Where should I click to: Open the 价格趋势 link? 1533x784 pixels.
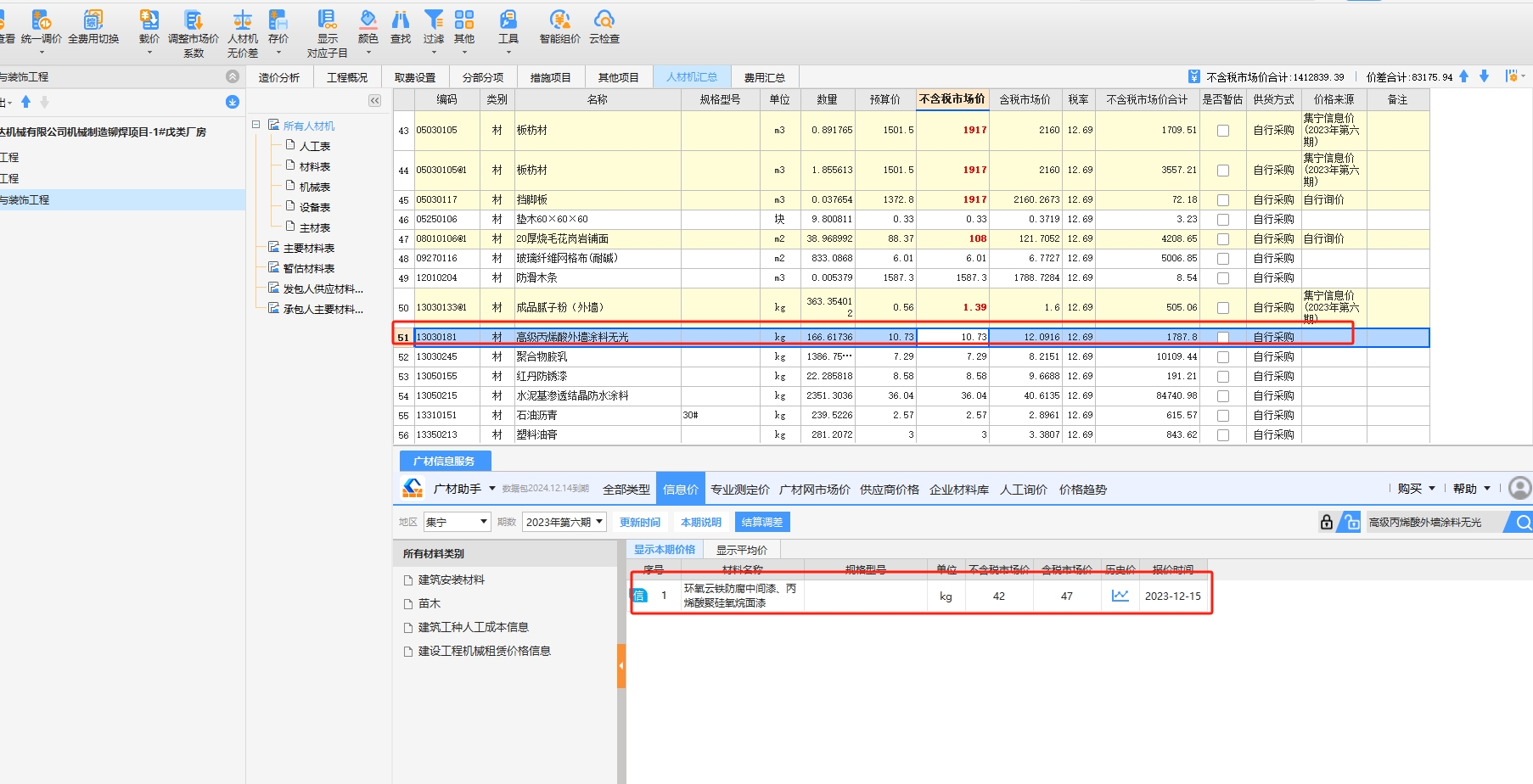tap(1083, 490)
